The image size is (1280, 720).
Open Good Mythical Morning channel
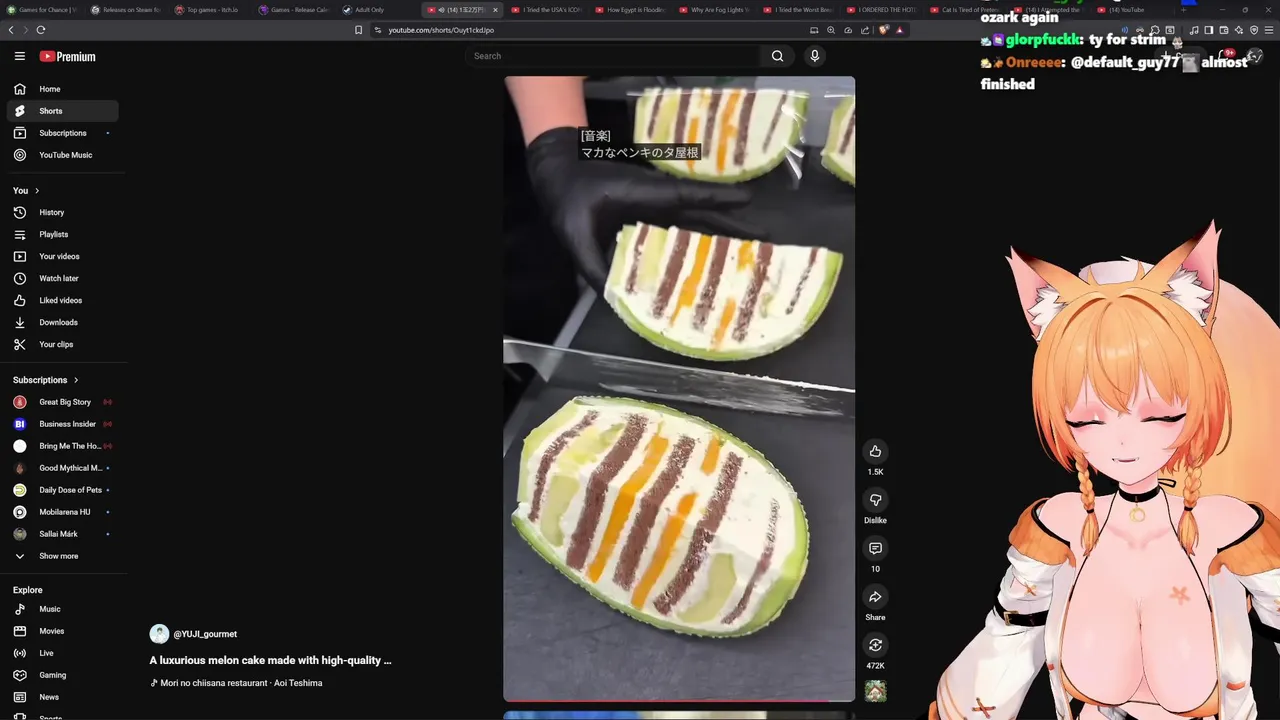[x=62, y=468]
